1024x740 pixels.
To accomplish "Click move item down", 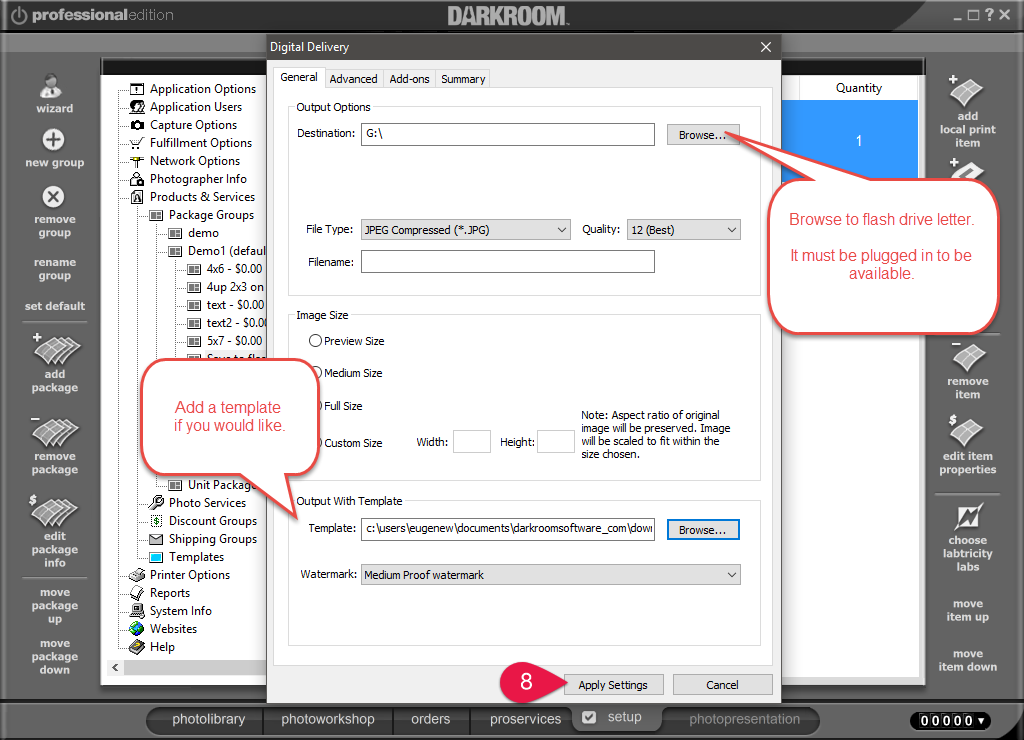I will [x=968, y=660].
